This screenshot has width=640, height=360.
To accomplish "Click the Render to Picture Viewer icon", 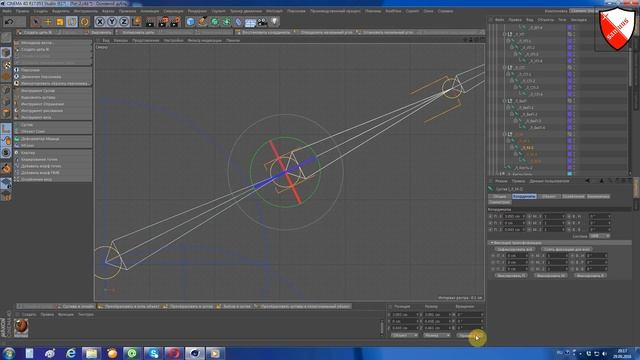I will (x=163, y=22).
